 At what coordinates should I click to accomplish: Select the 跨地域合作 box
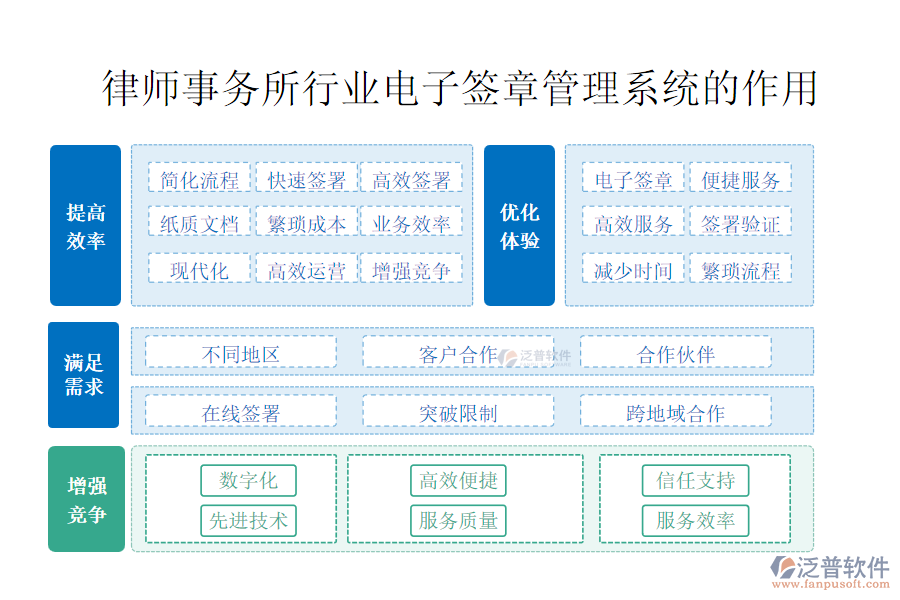pos(676,411)
